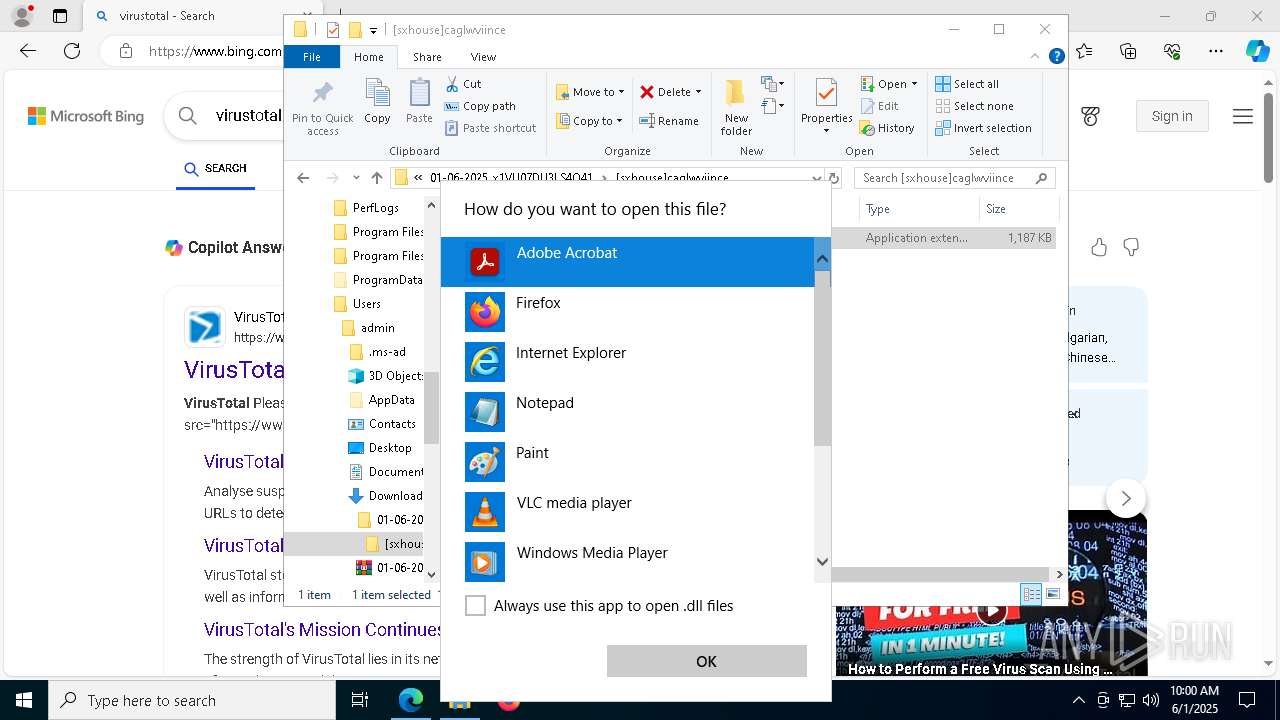The height and width of the screenshot is (720, 1280).
Task: Click Cut in Clipboard group
Action: point(464,84)
